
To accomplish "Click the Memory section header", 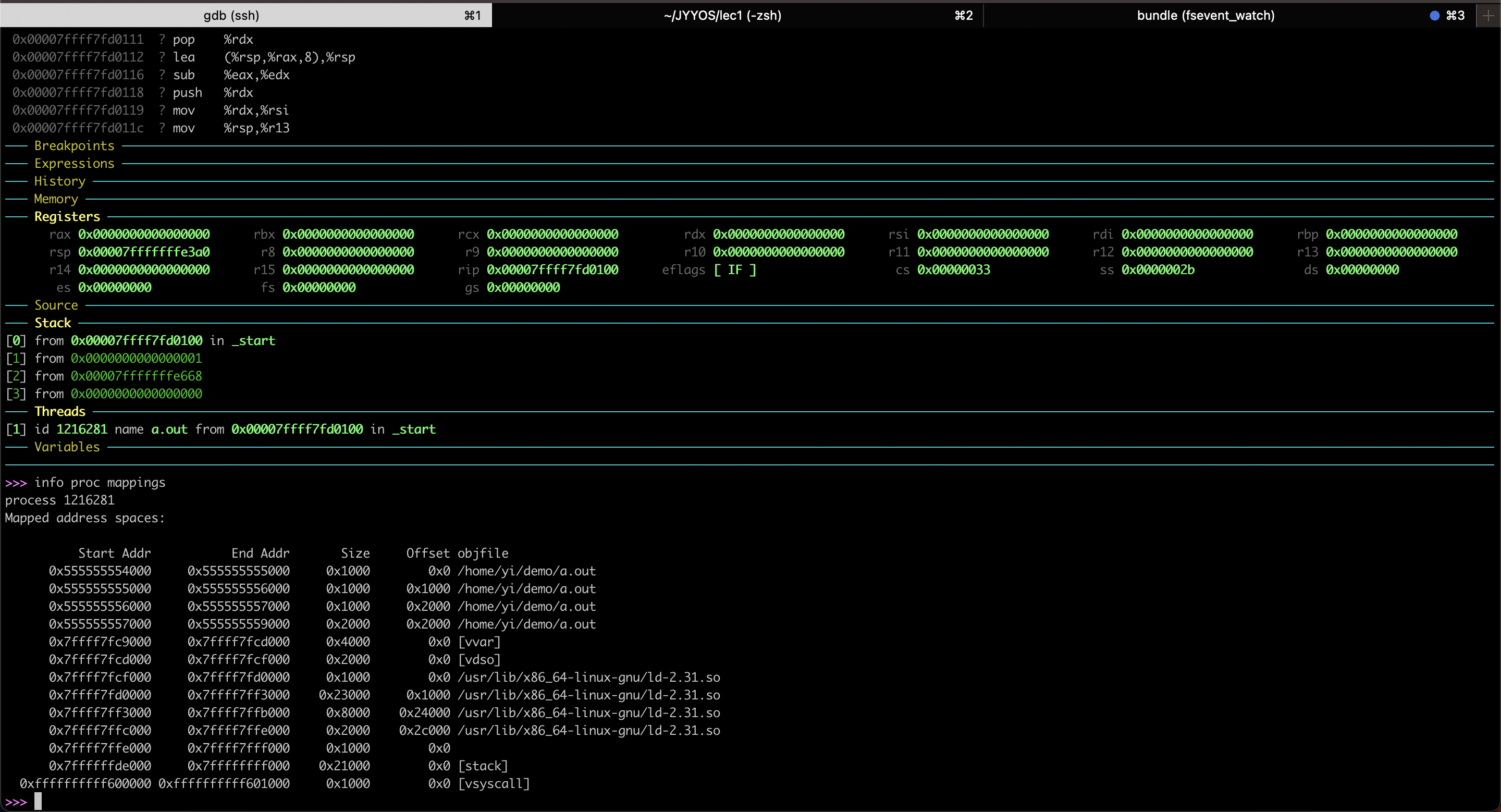I will [56, 199].
